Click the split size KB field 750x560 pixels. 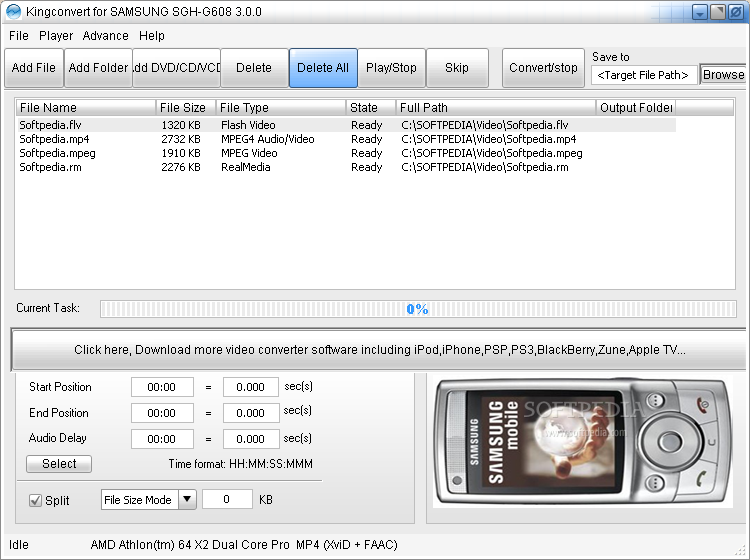pyautogui.click(x=227, y=499)
